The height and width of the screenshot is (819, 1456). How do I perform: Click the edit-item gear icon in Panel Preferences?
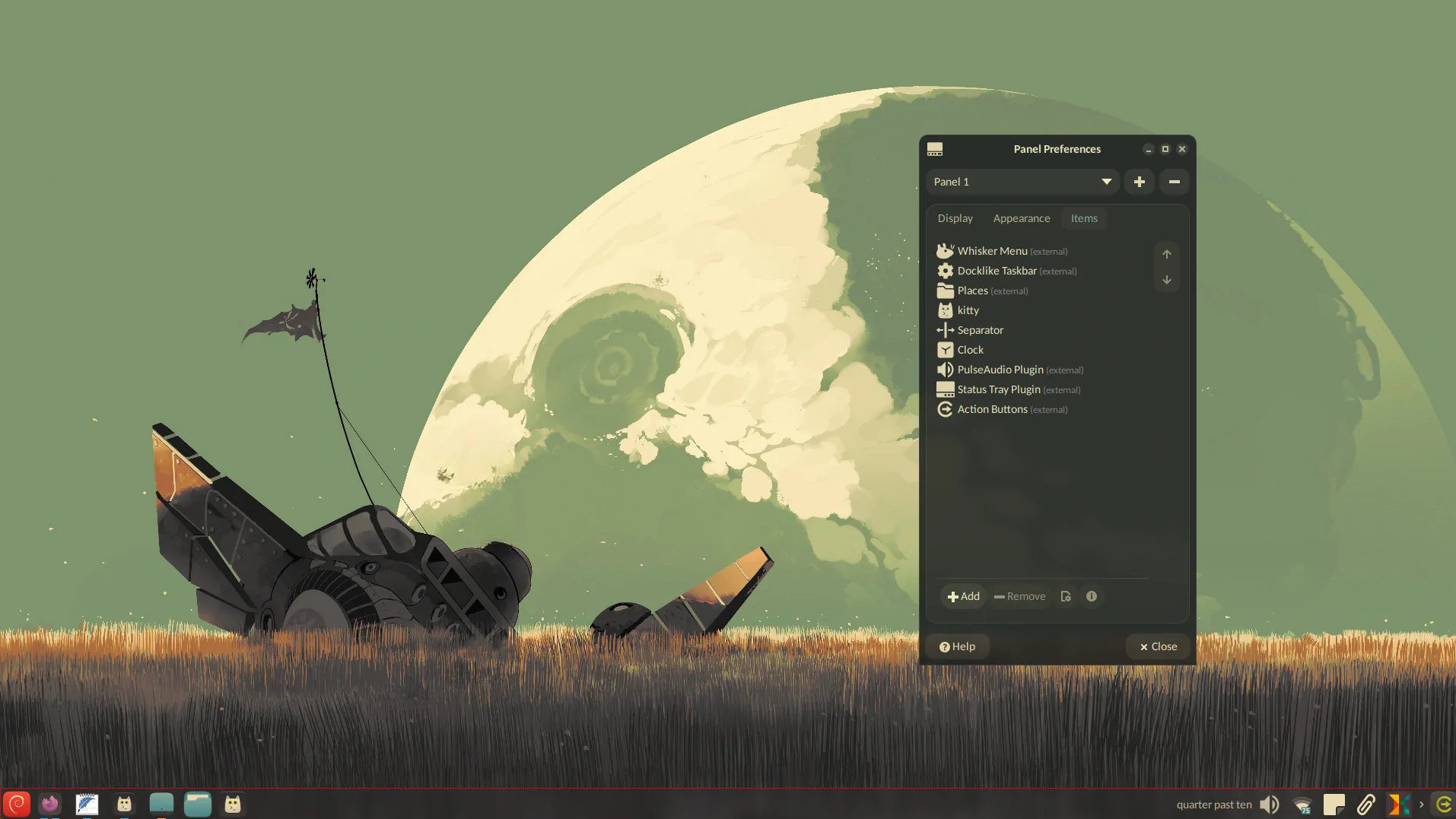click(x=1065, y=596)
